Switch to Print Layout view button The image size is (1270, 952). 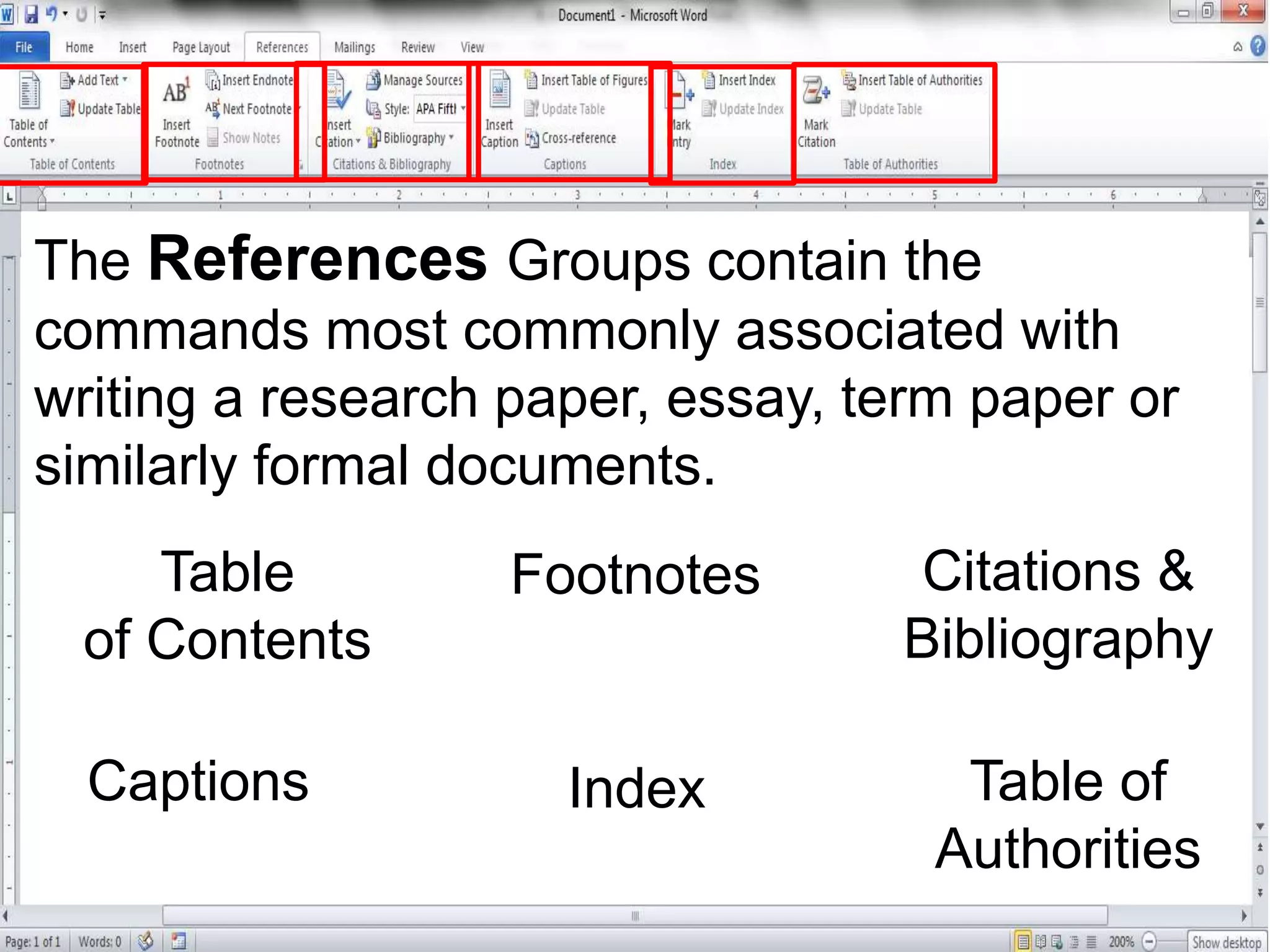pos(1024,942)
